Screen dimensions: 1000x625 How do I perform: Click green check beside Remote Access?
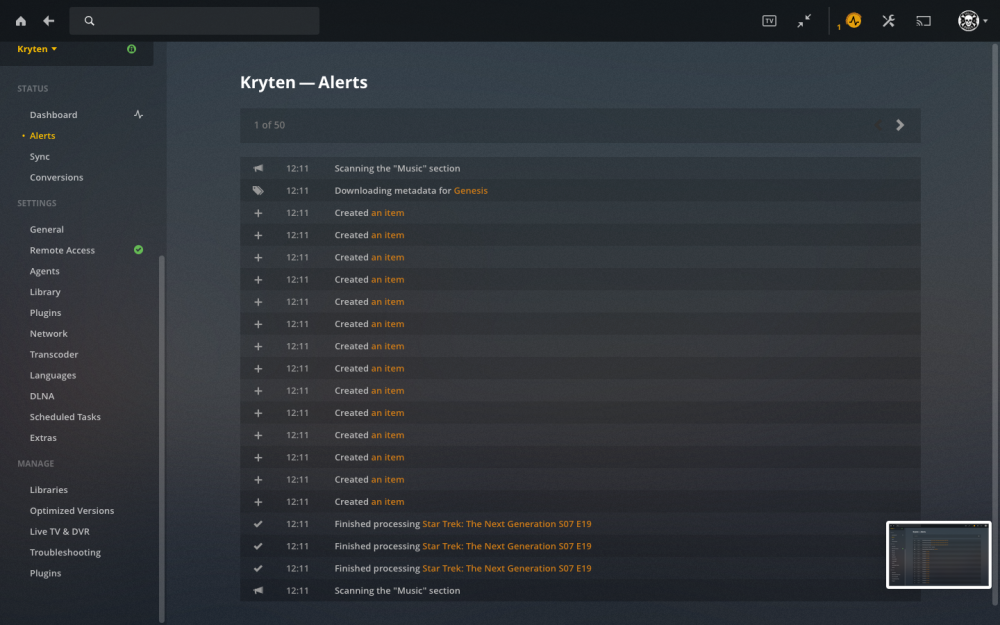138,250
